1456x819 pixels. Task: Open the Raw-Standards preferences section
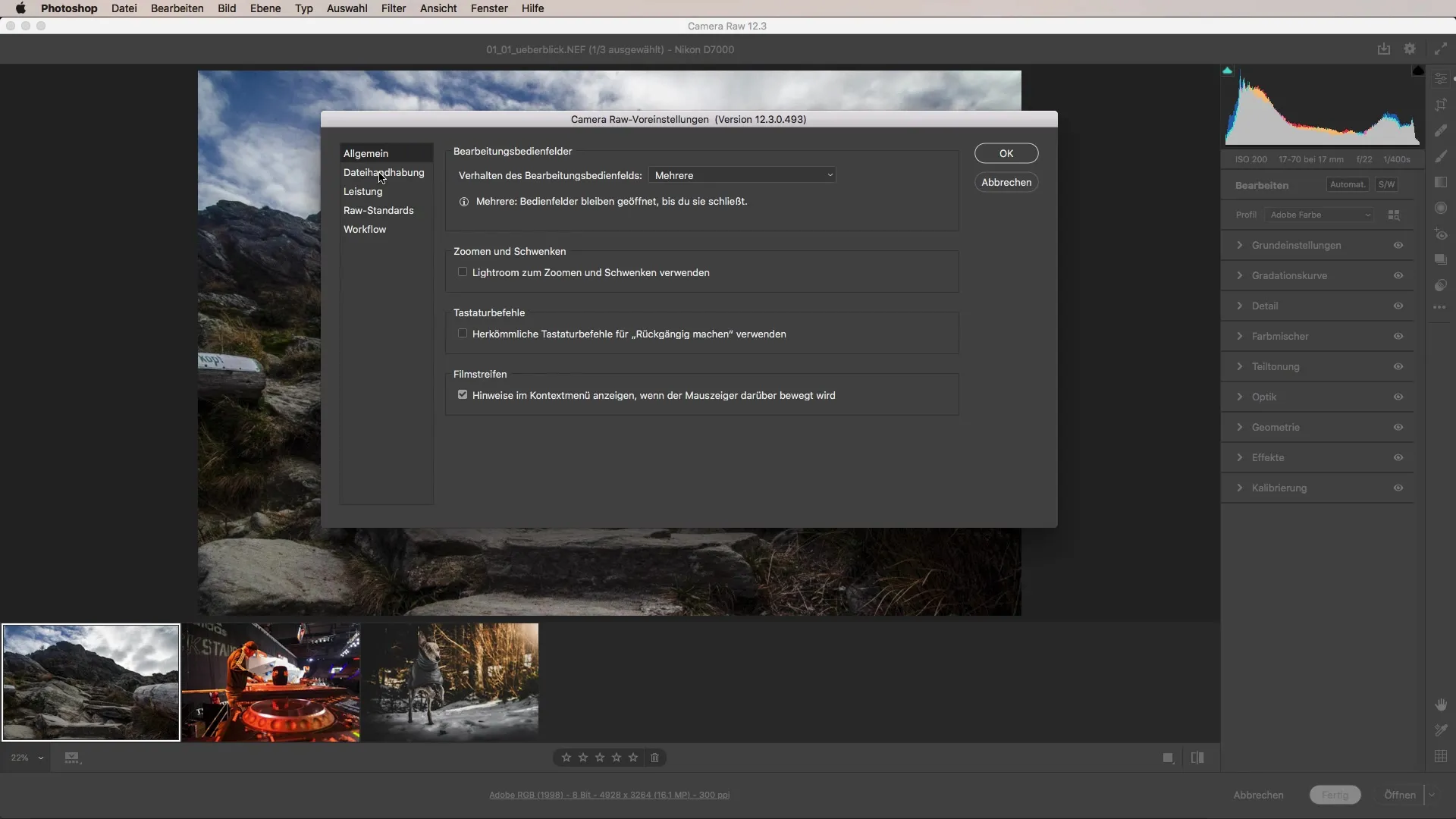coord(378,211)
